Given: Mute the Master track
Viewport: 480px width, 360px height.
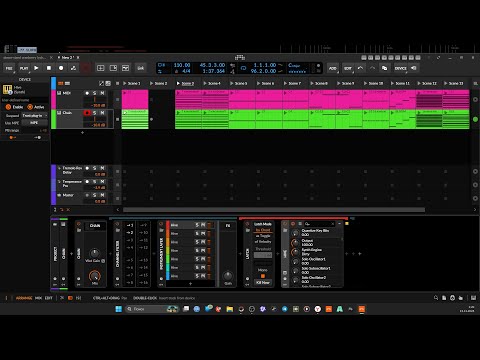Looking at the screenshot, I should coord(102,195).
